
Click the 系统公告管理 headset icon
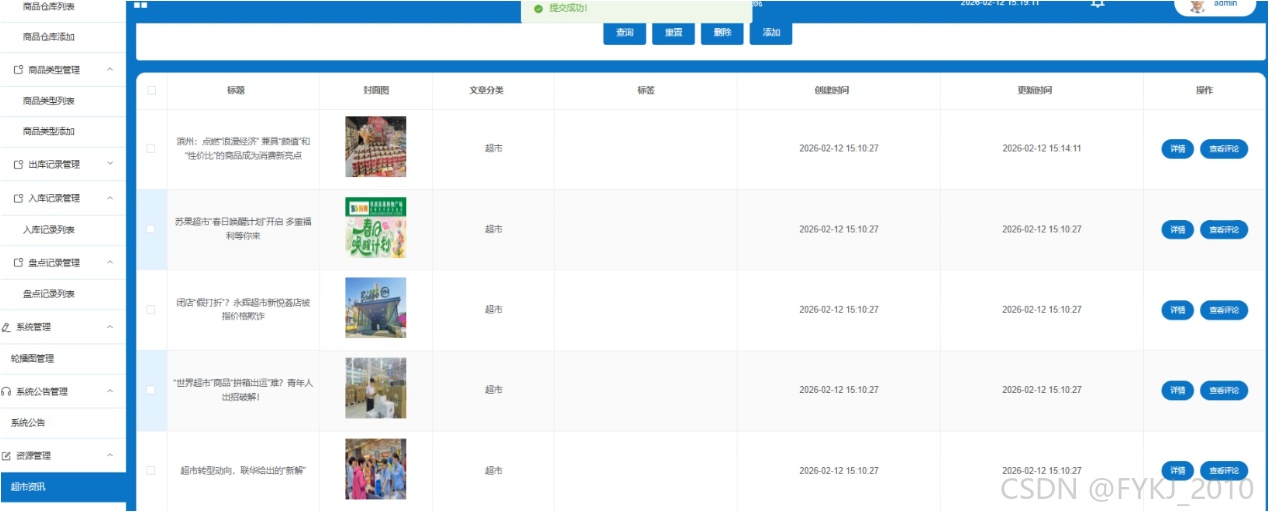(7, 392)
